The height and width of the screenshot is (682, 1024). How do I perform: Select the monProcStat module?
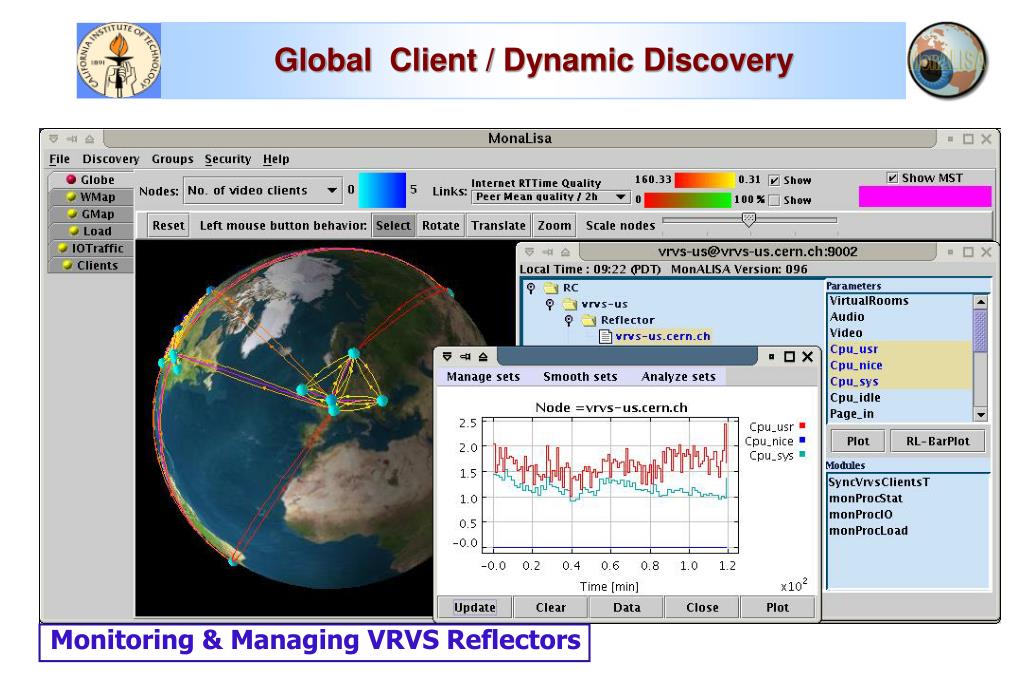tap(865, 498)
